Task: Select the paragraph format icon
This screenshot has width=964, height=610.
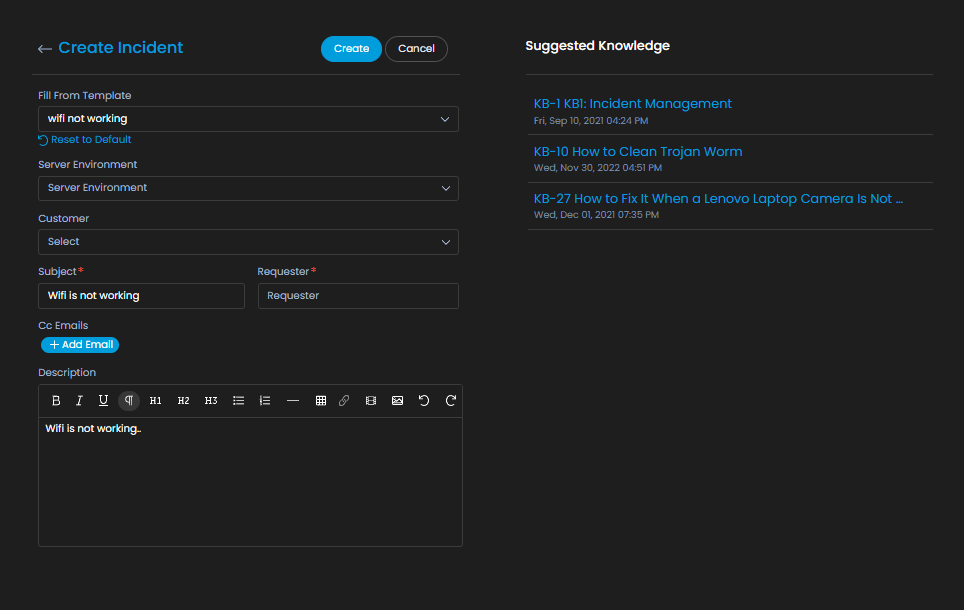Action: [129, 400]
